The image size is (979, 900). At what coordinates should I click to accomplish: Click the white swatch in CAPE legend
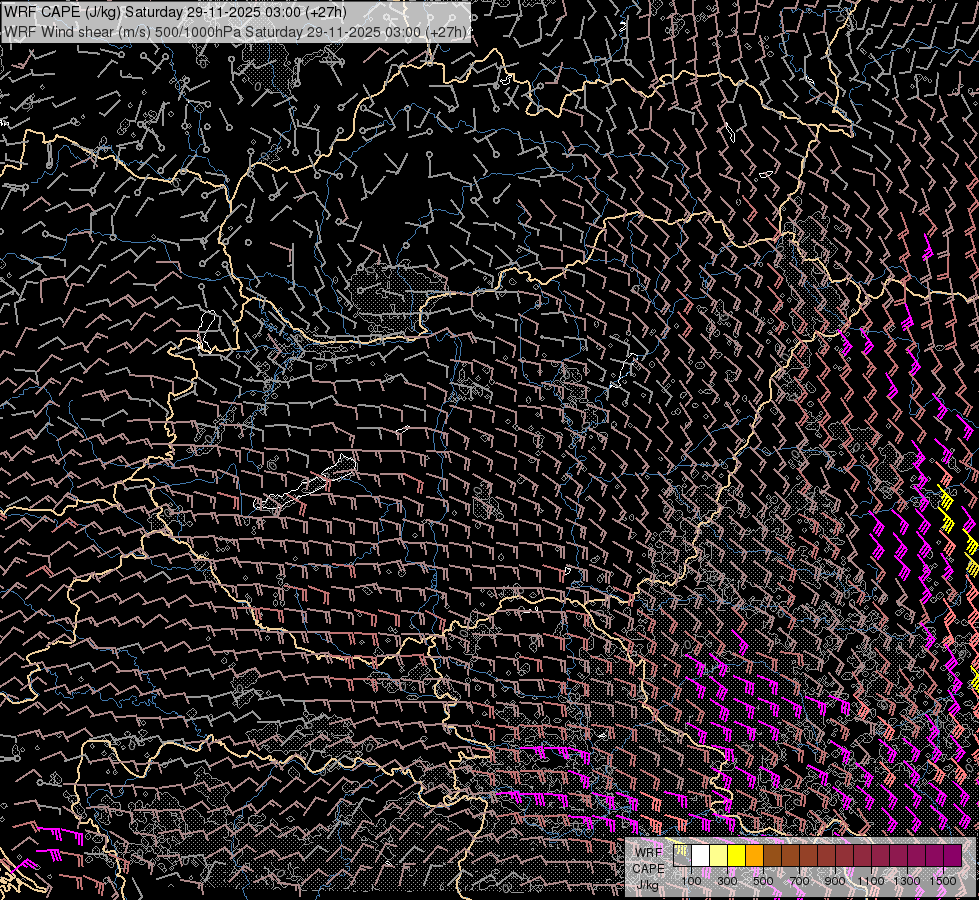point(701,856)
